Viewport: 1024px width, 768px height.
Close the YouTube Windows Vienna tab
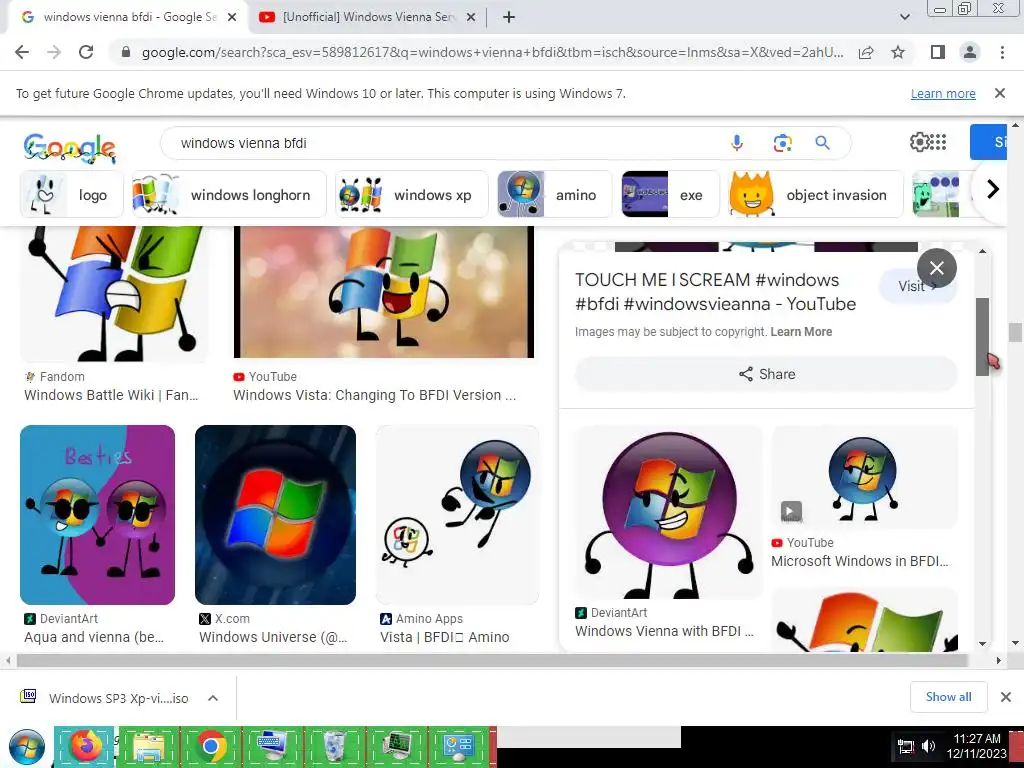click(x=470, y=18)
